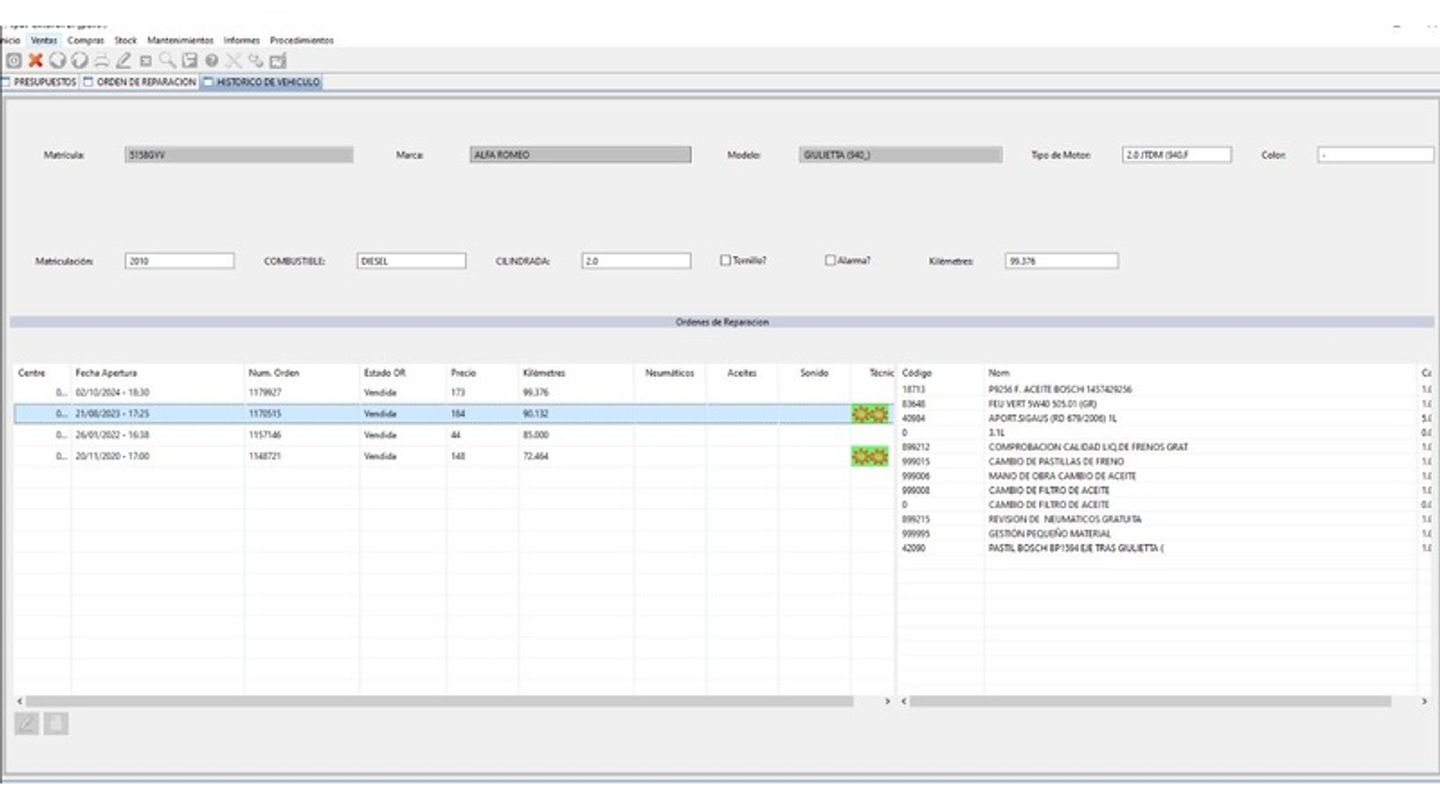Viewport: 1440px width, 810px height.
Task: Toggle the Tornillo? checkbox
Action: (726, 260)
